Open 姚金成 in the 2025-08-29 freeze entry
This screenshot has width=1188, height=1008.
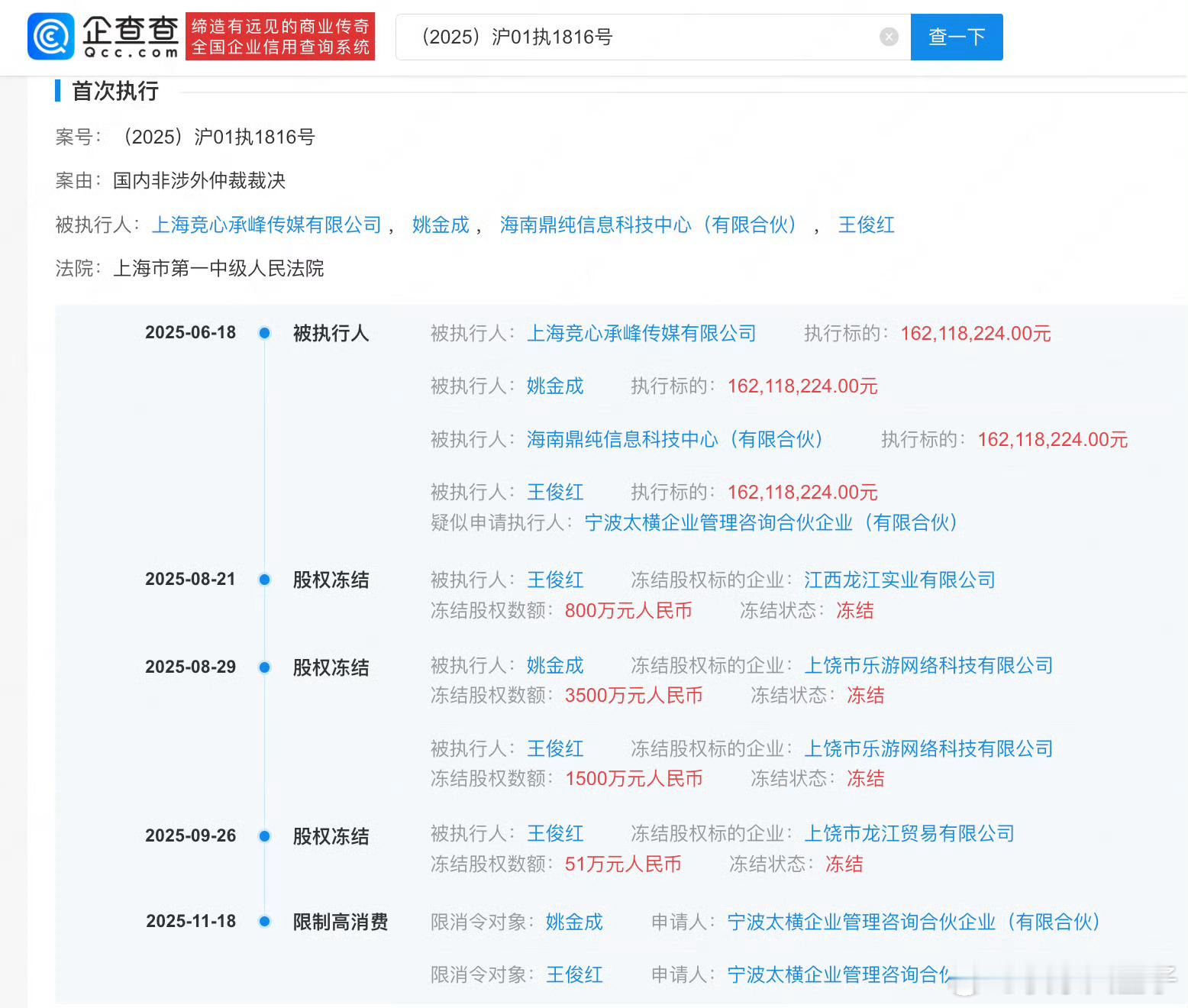click(x=555, y=665)
